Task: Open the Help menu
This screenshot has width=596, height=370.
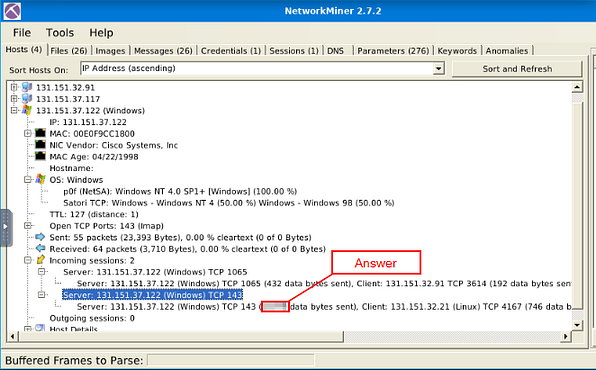Action: coord(101,33)
